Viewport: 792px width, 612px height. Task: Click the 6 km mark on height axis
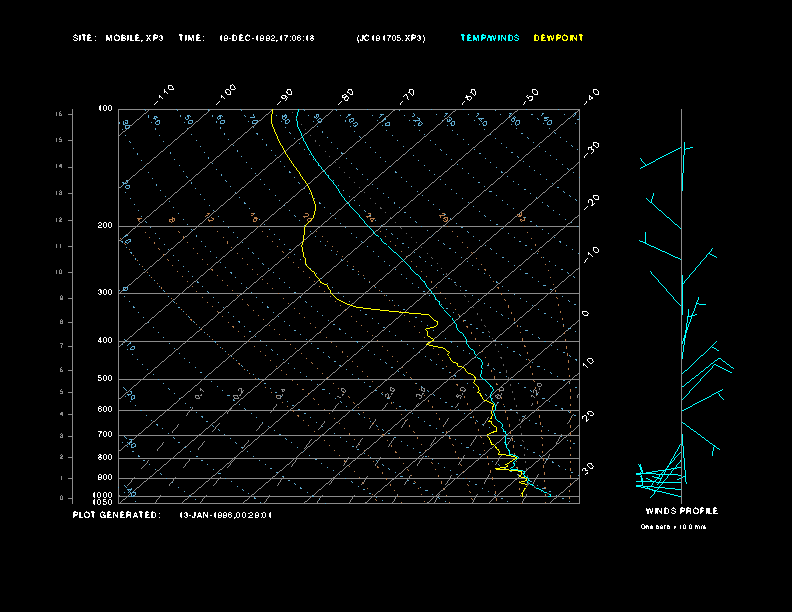pyautogui.click(x=62, y=370)
